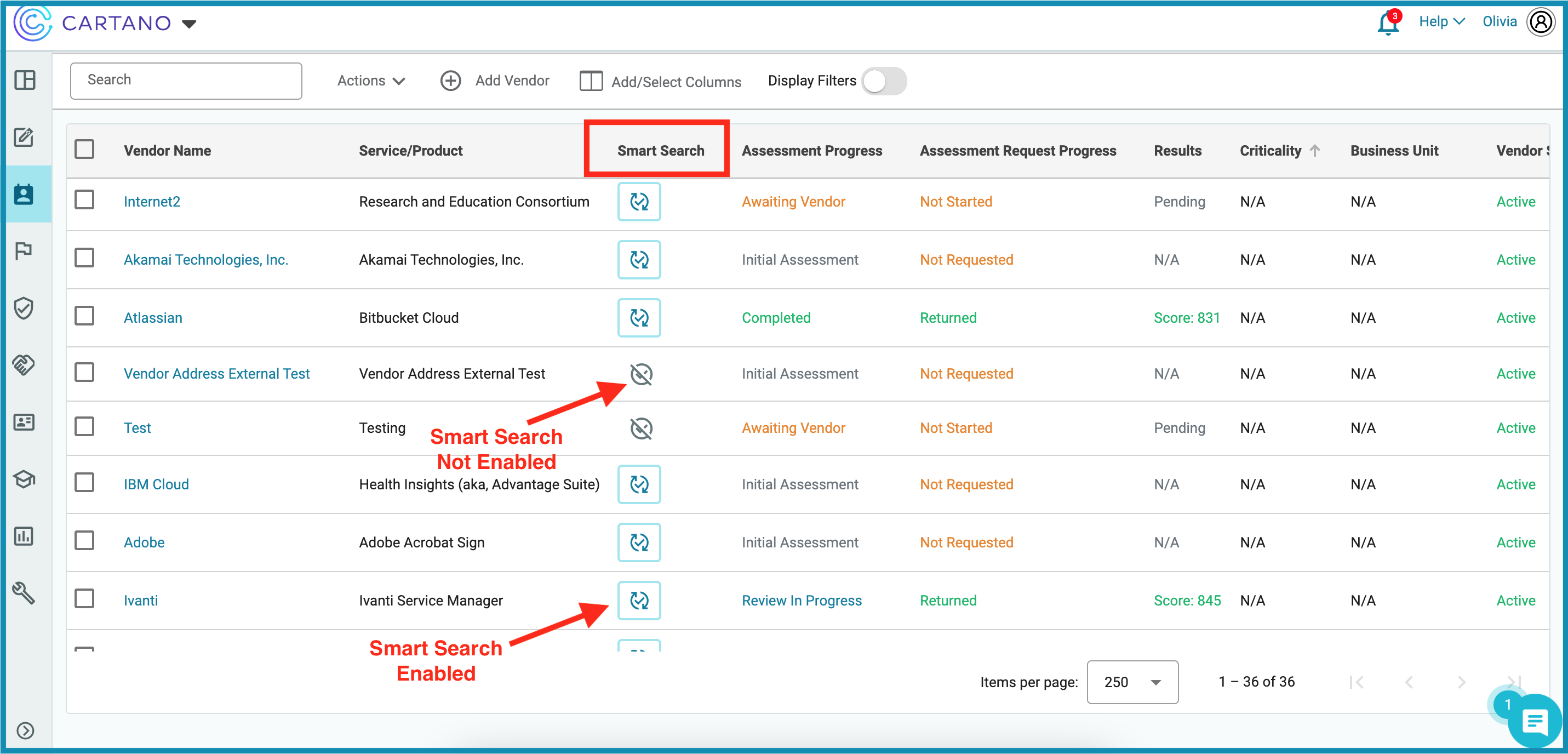Image resolution: width=1568 pixels, height=754 pixels.
Task: Check the IBM Cloud row checkbox
Action: (84, 482)
